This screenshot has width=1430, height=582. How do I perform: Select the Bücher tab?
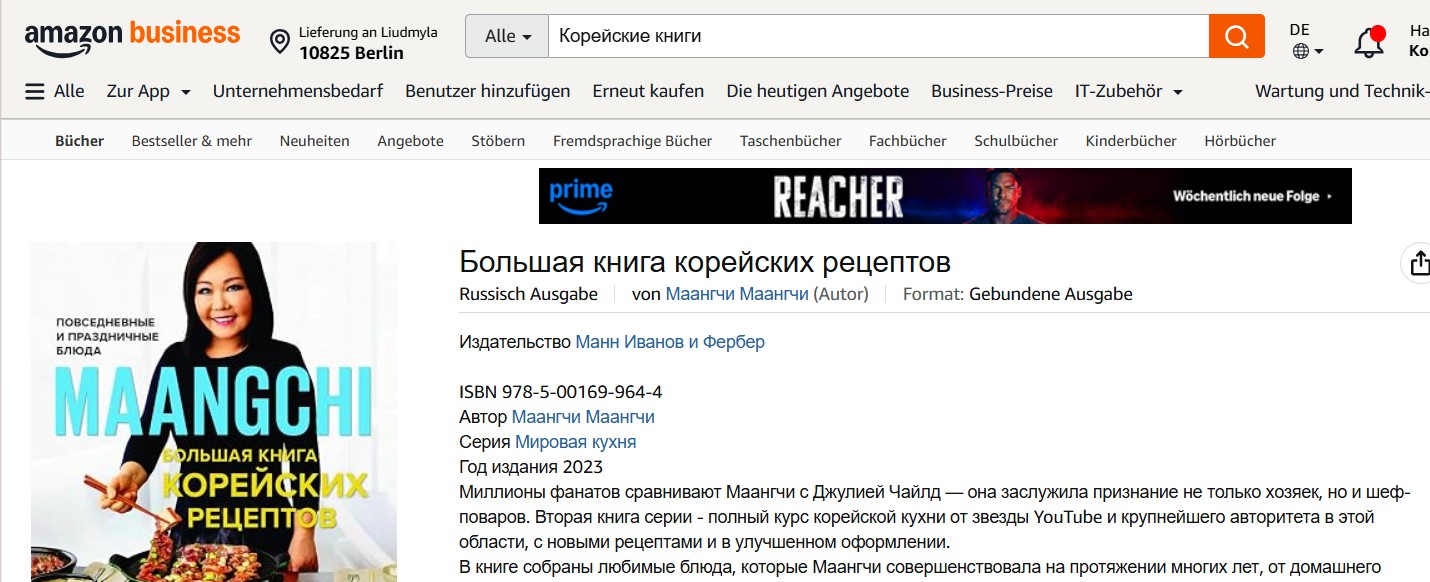pyautogui.click(x=79, y=141)
